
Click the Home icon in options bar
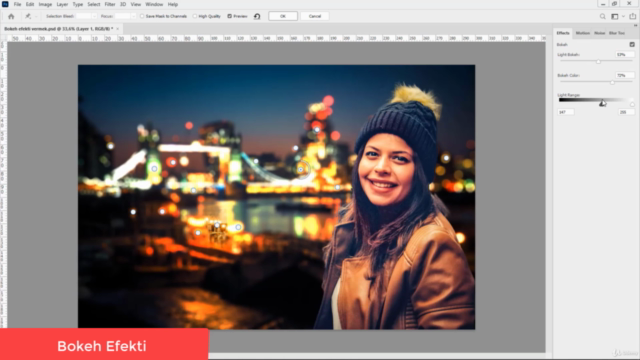coord(11,16)
